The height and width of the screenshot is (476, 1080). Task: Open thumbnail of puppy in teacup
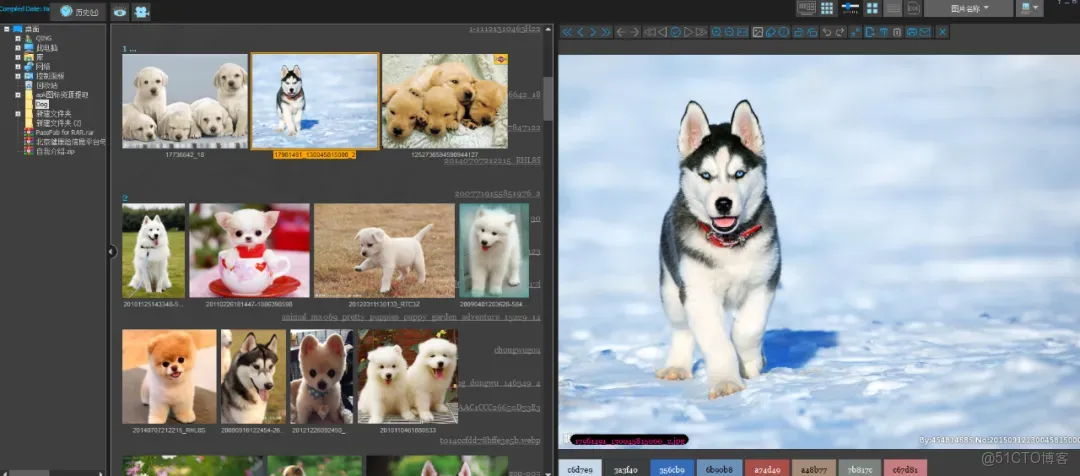(x=249, y=251)
